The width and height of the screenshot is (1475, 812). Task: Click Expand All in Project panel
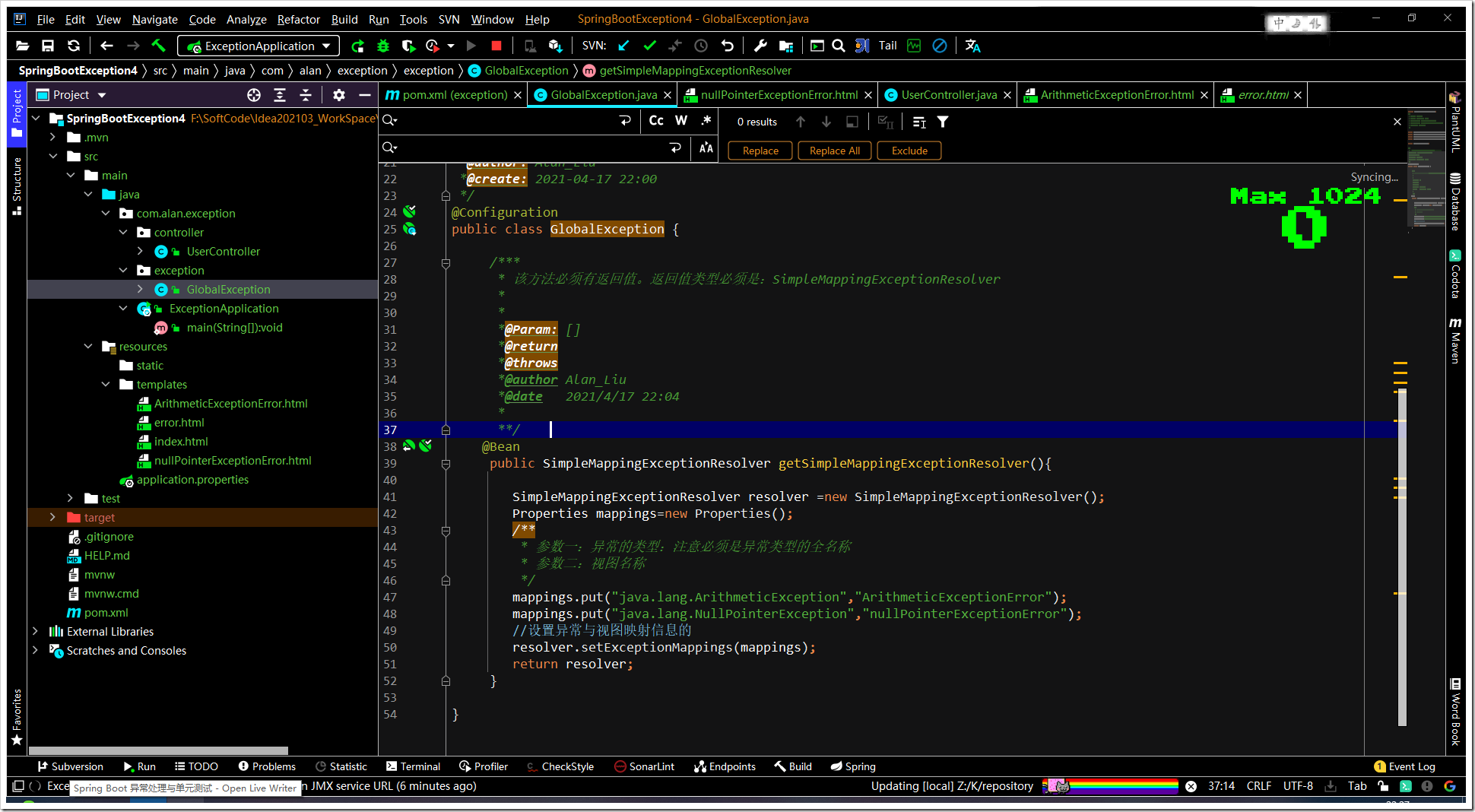(x=280, y=95)
